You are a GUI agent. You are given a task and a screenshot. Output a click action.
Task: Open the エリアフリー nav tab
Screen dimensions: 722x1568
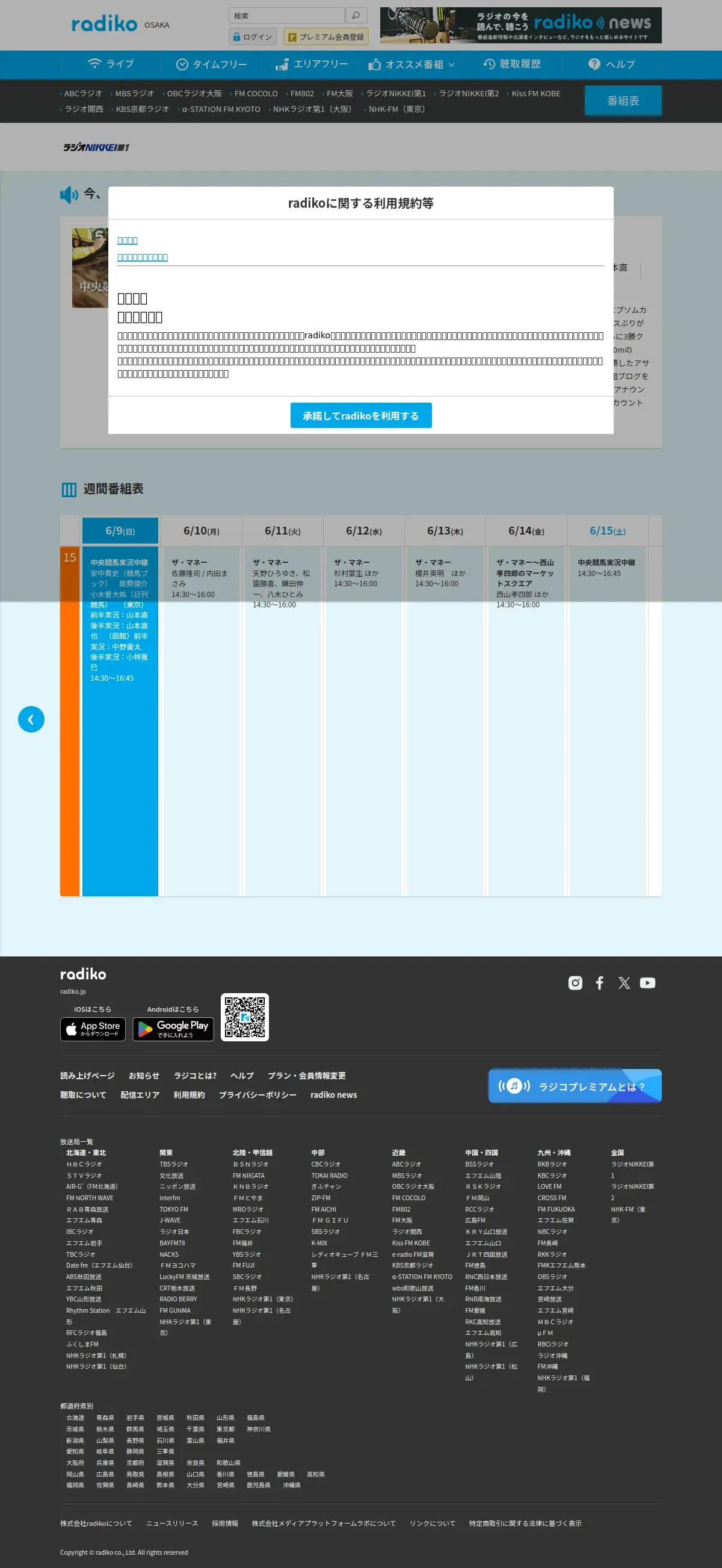click(312, 64)
